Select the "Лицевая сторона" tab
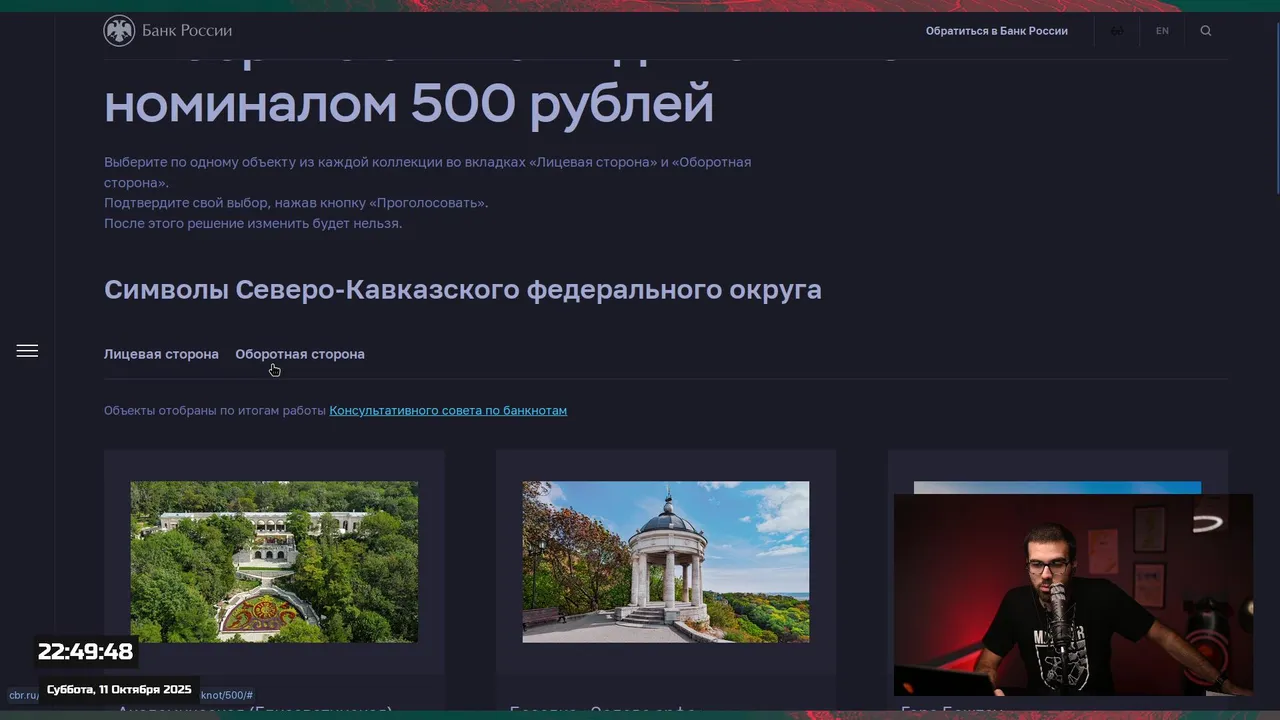 [x=161, y=354]
